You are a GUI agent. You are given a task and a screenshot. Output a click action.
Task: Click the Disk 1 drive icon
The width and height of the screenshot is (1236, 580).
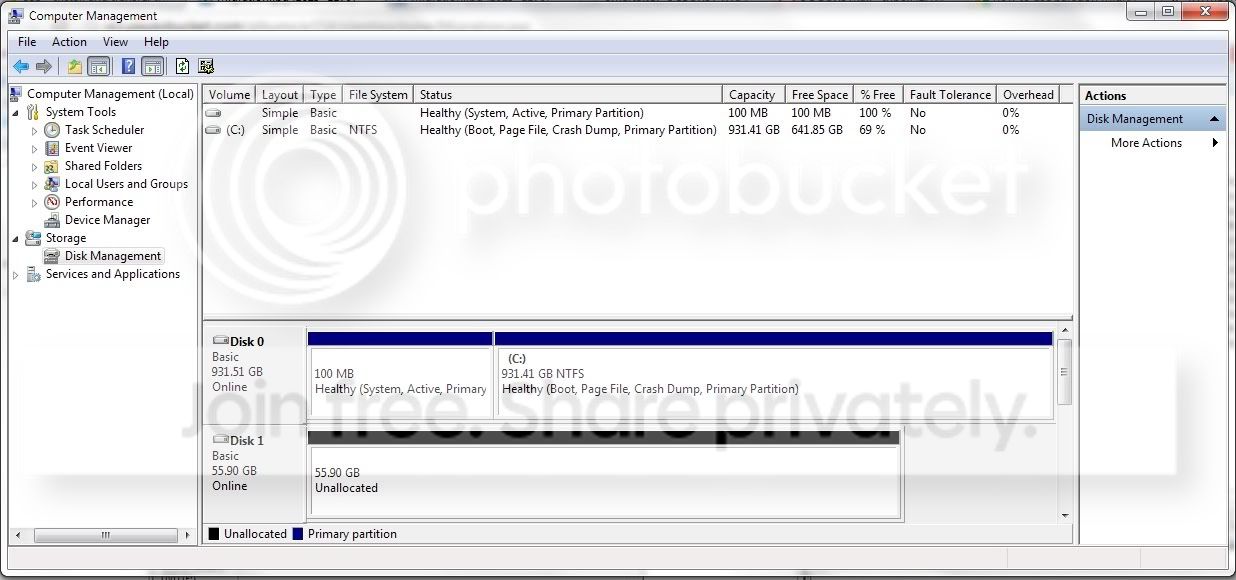click(x=220, y=440)
